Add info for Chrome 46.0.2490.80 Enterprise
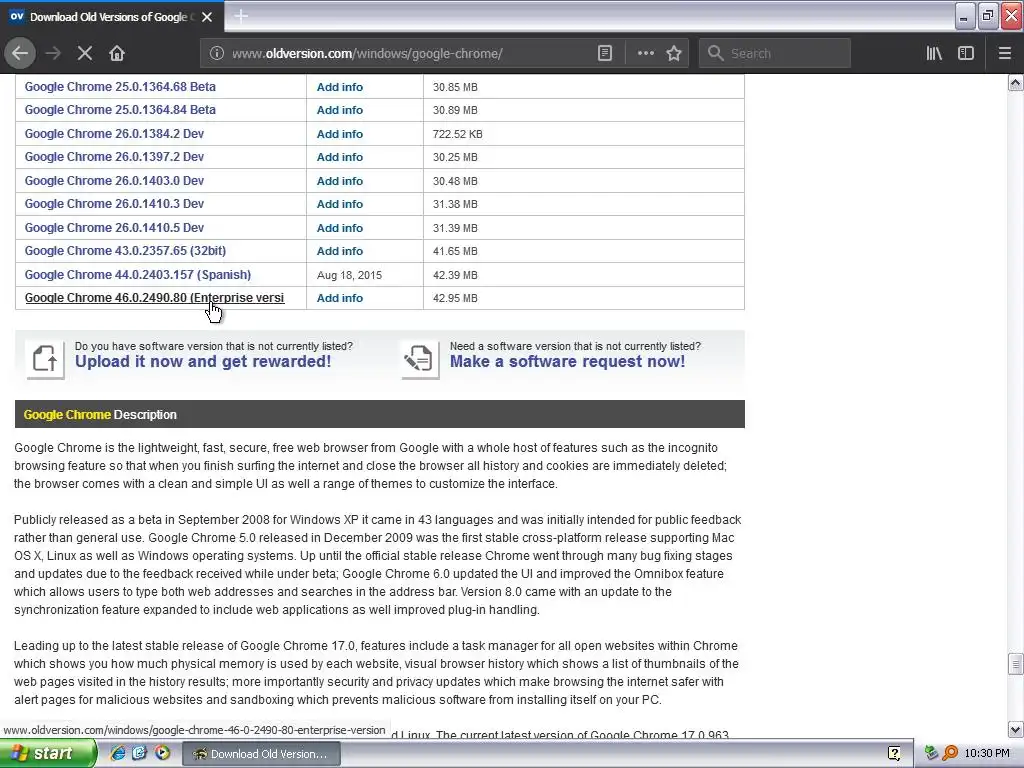 340,298
